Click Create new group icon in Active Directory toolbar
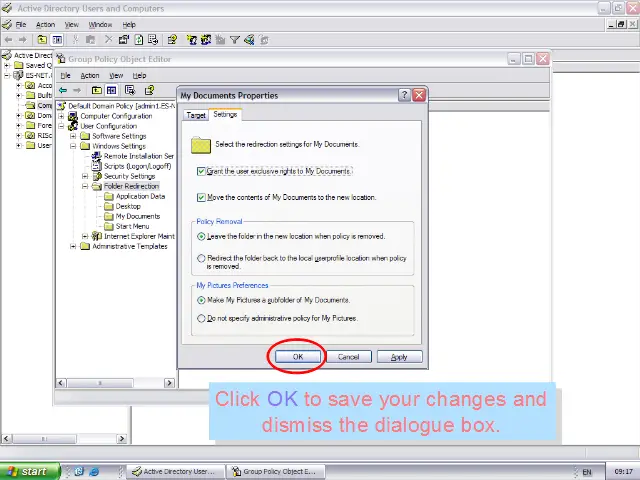The height and width of the screenshot is (480, 640). pos(206,40)
